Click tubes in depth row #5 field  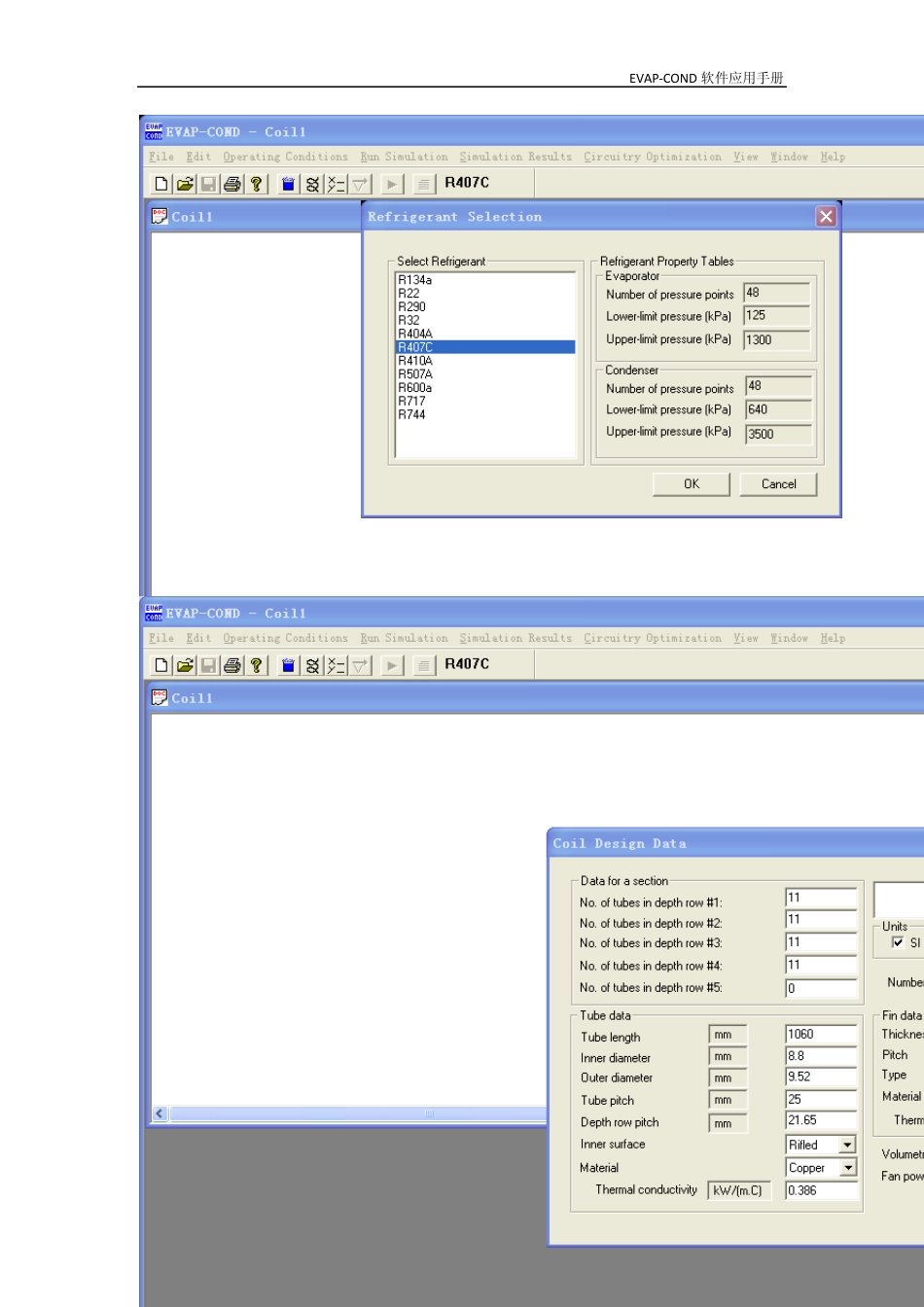pyautogui.click(x=822, y=988)
